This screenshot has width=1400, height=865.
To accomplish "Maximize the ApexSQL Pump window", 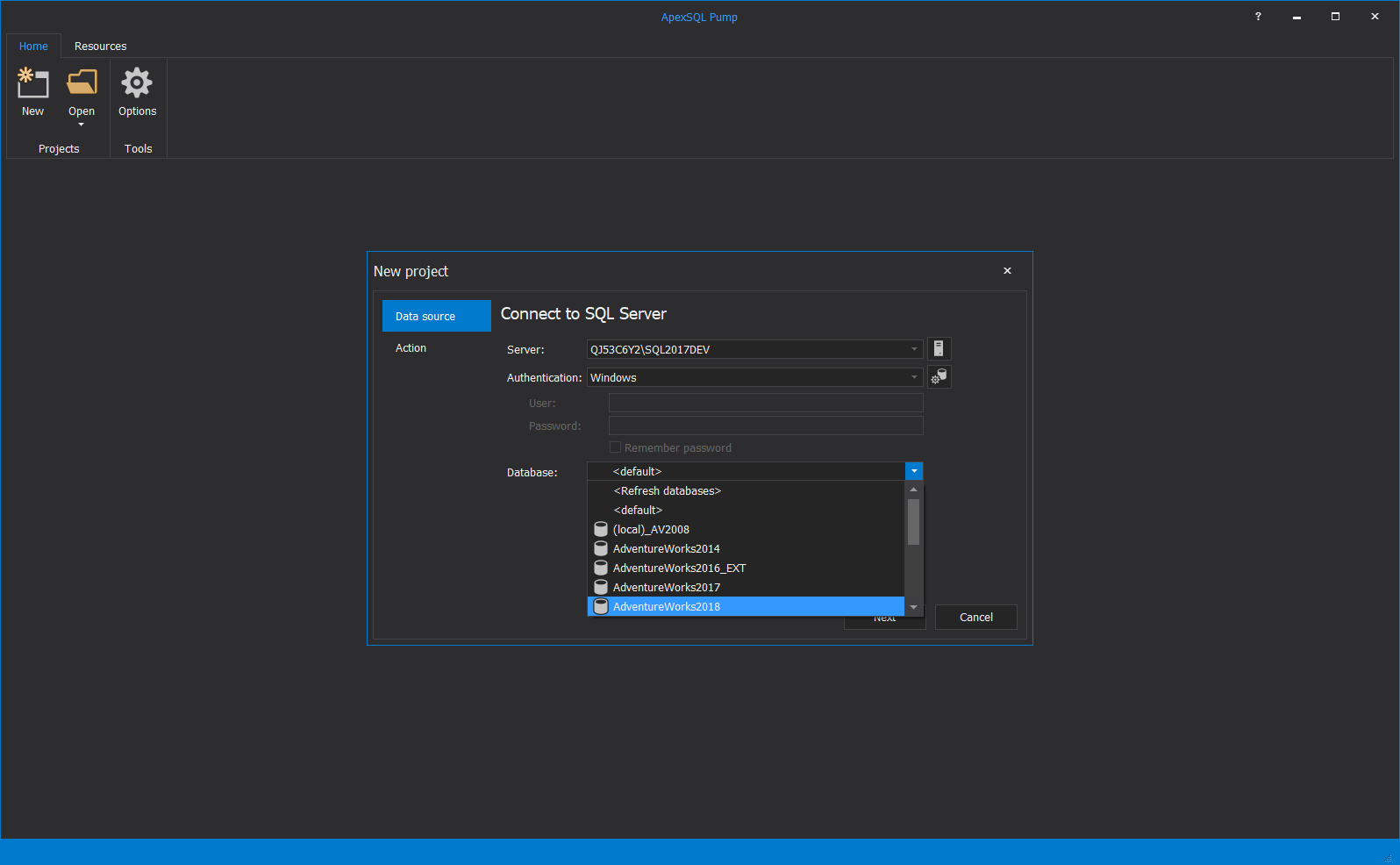I will tap(1335, 17).
